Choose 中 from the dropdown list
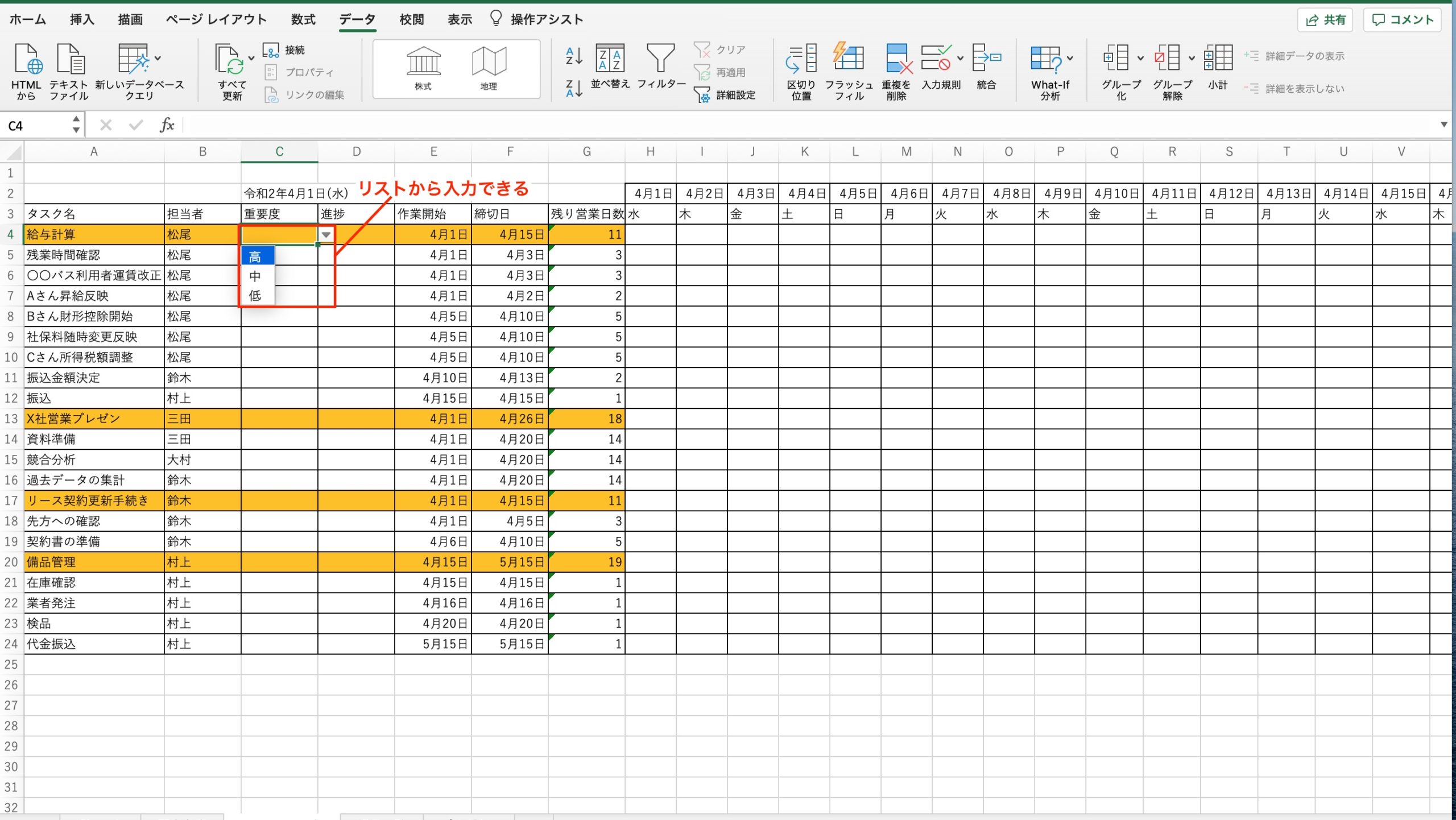Screen dimensions: 1456x820 click(257, 276)
